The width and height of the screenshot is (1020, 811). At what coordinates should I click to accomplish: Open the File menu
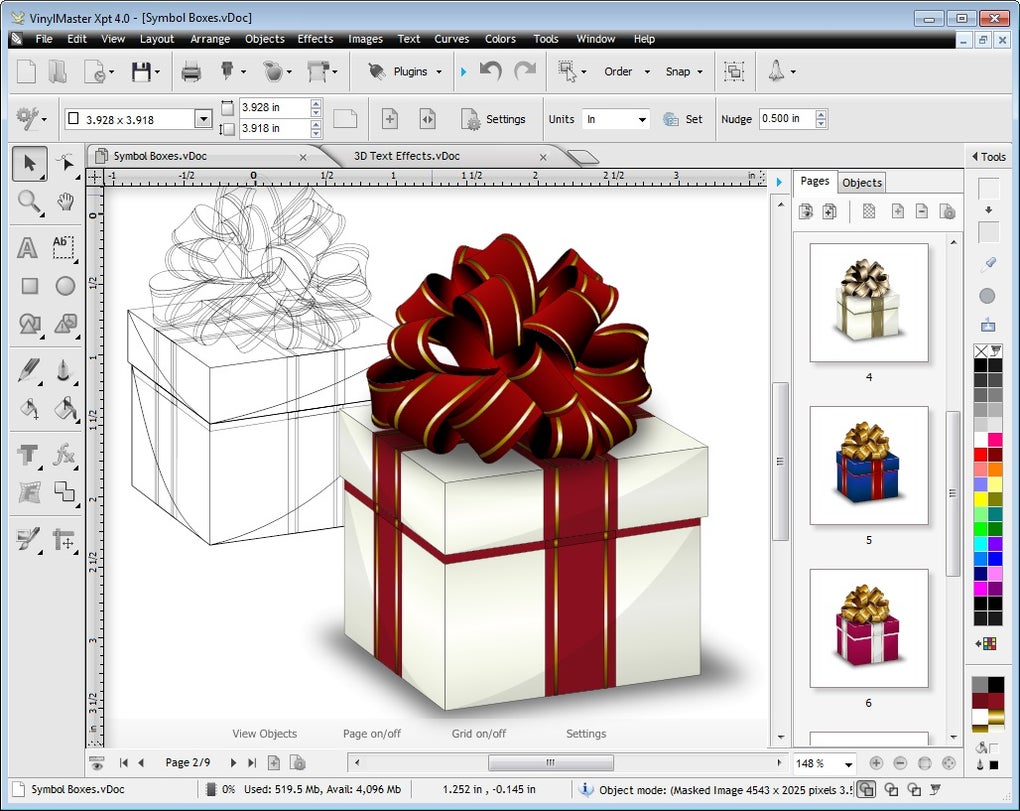pos(44,39)
